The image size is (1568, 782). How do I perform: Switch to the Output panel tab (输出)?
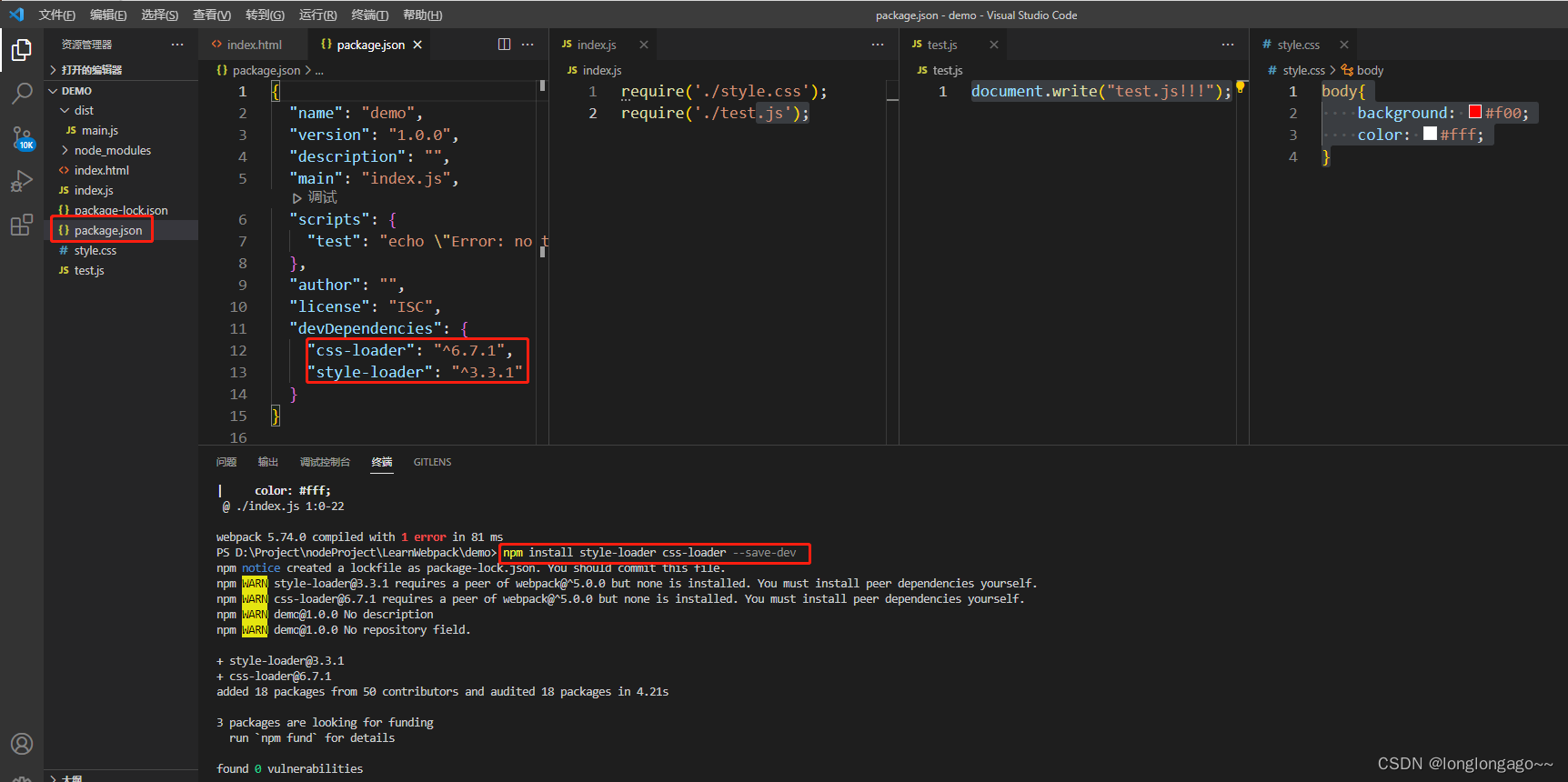[x=268, y=462]
